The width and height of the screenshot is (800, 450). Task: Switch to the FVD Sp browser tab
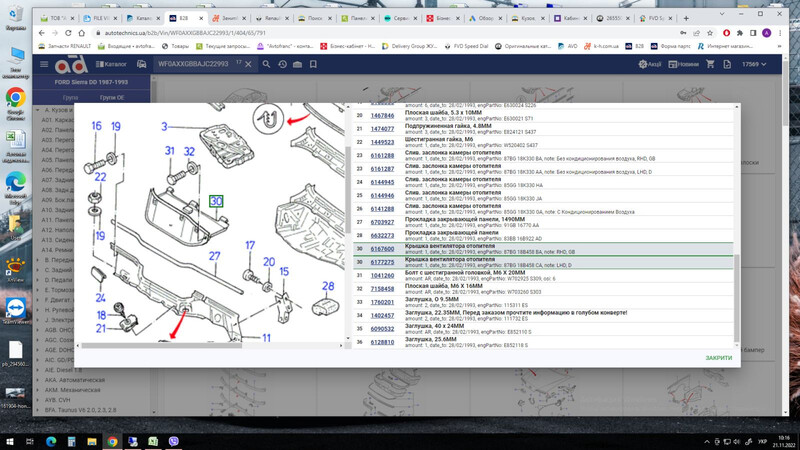point(656,18)
